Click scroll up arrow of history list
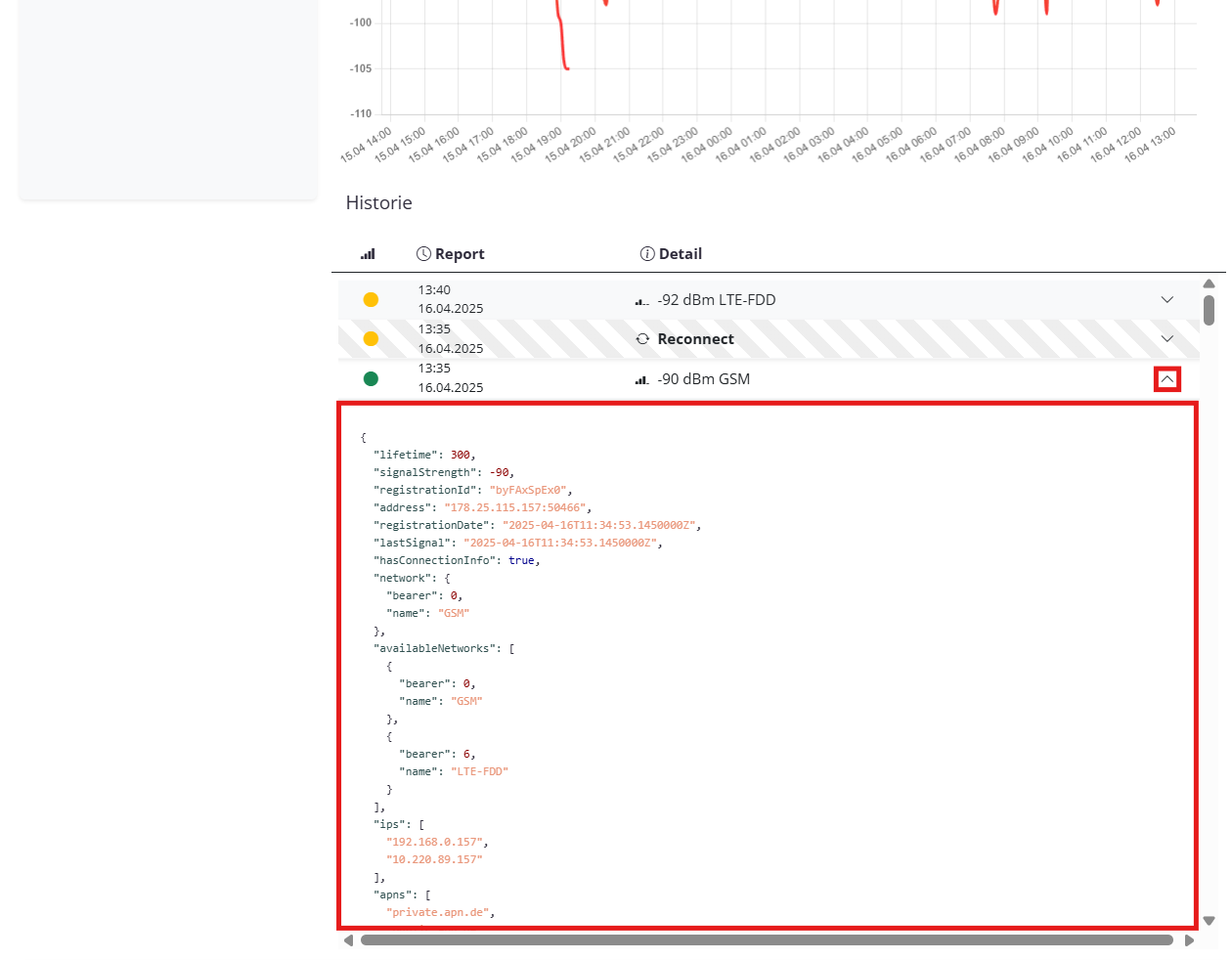 tap(1209, 284)
